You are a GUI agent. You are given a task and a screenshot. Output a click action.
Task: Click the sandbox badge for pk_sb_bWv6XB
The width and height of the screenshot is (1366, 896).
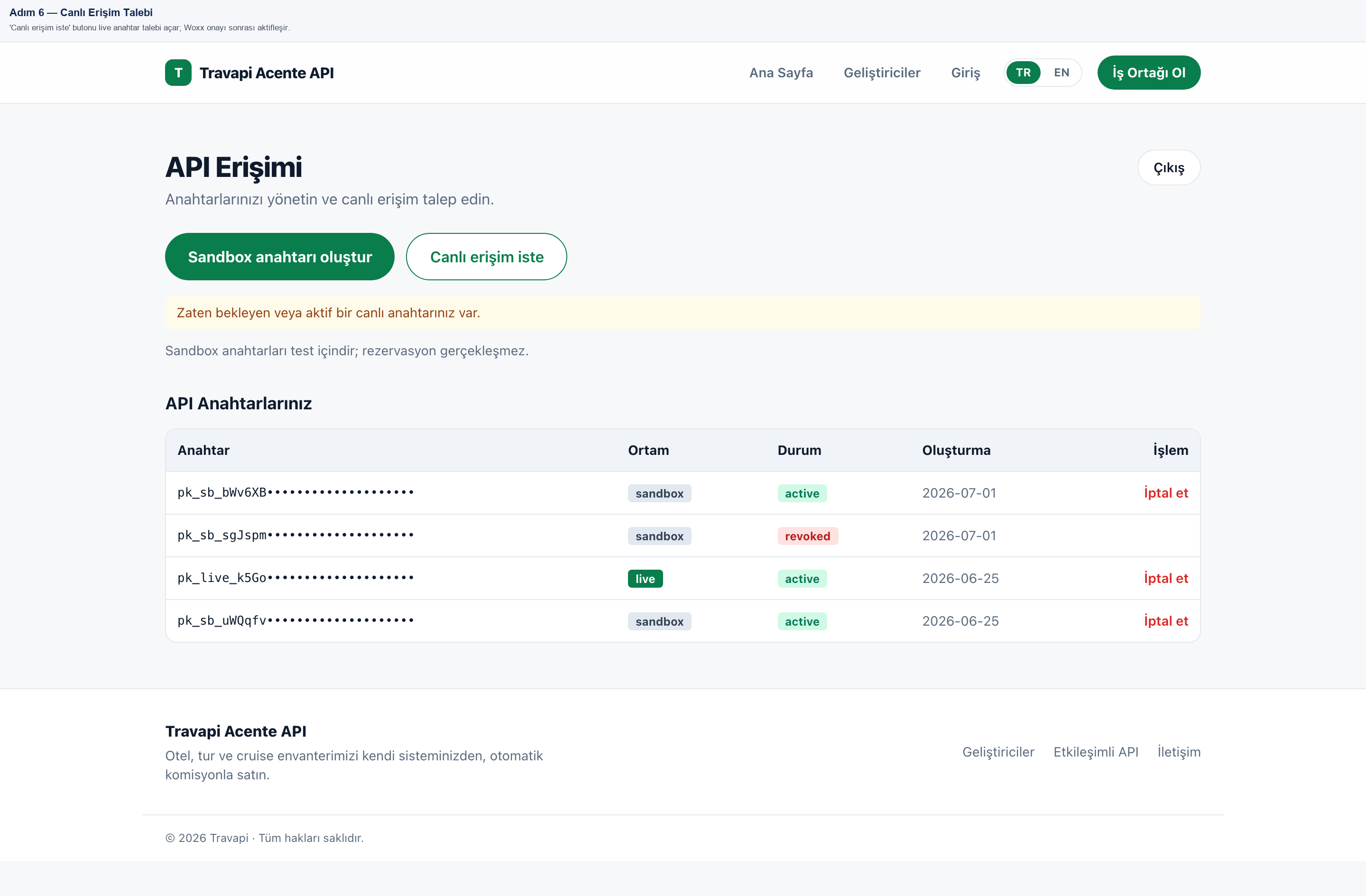point(659,494)
